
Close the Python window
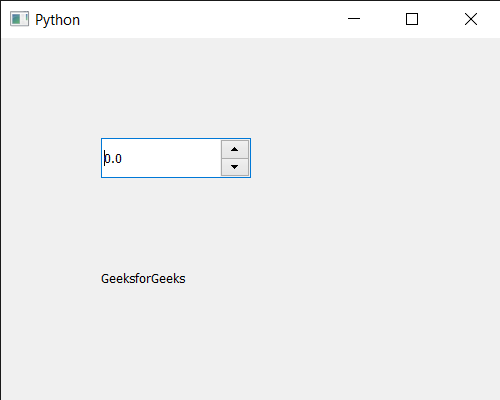471,19
